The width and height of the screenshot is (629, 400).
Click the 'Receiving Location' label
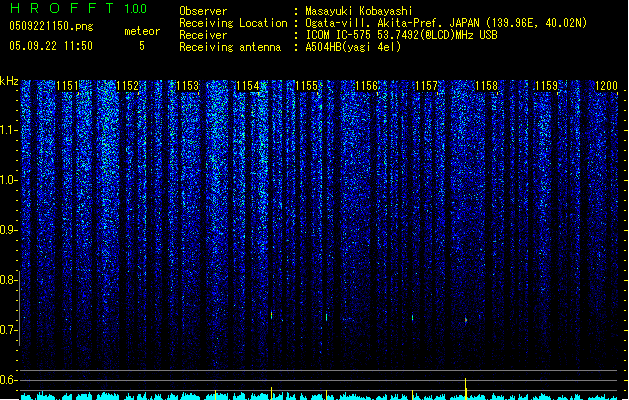(233, 23)
